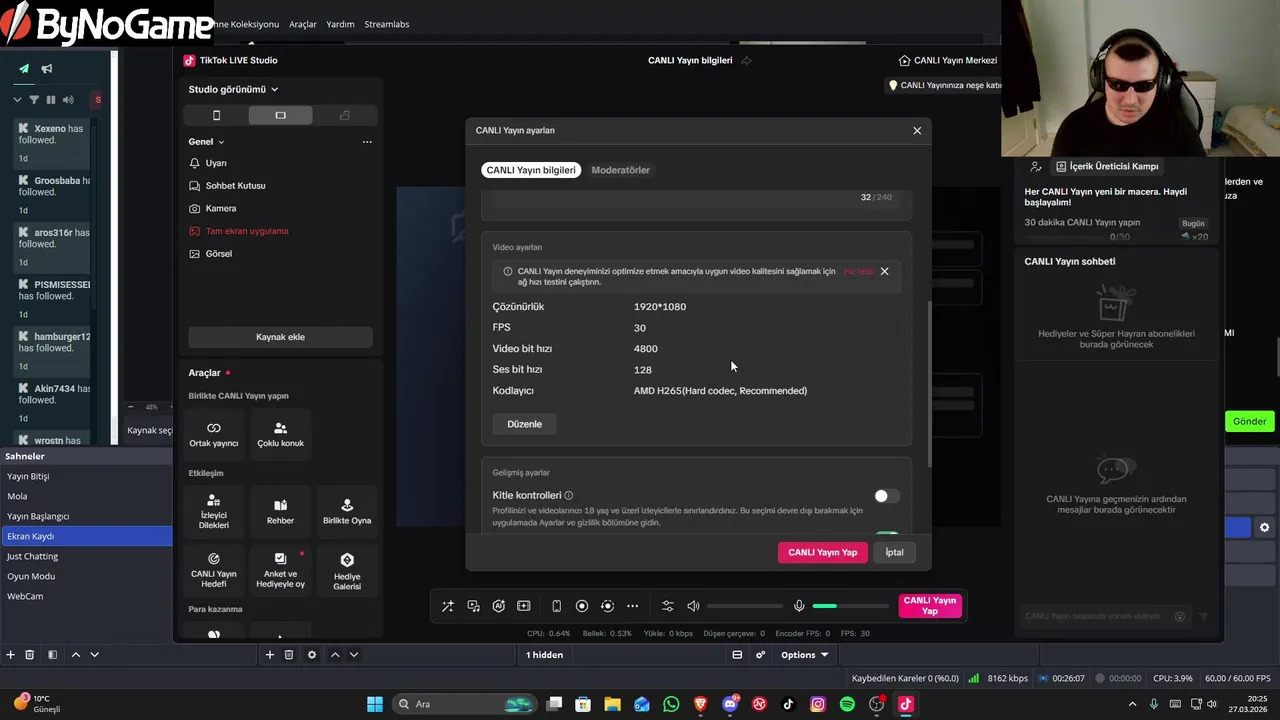Switch to the Moderatörler tab
The width and height of the screenshot is (1280, 720).
(620, 170)
